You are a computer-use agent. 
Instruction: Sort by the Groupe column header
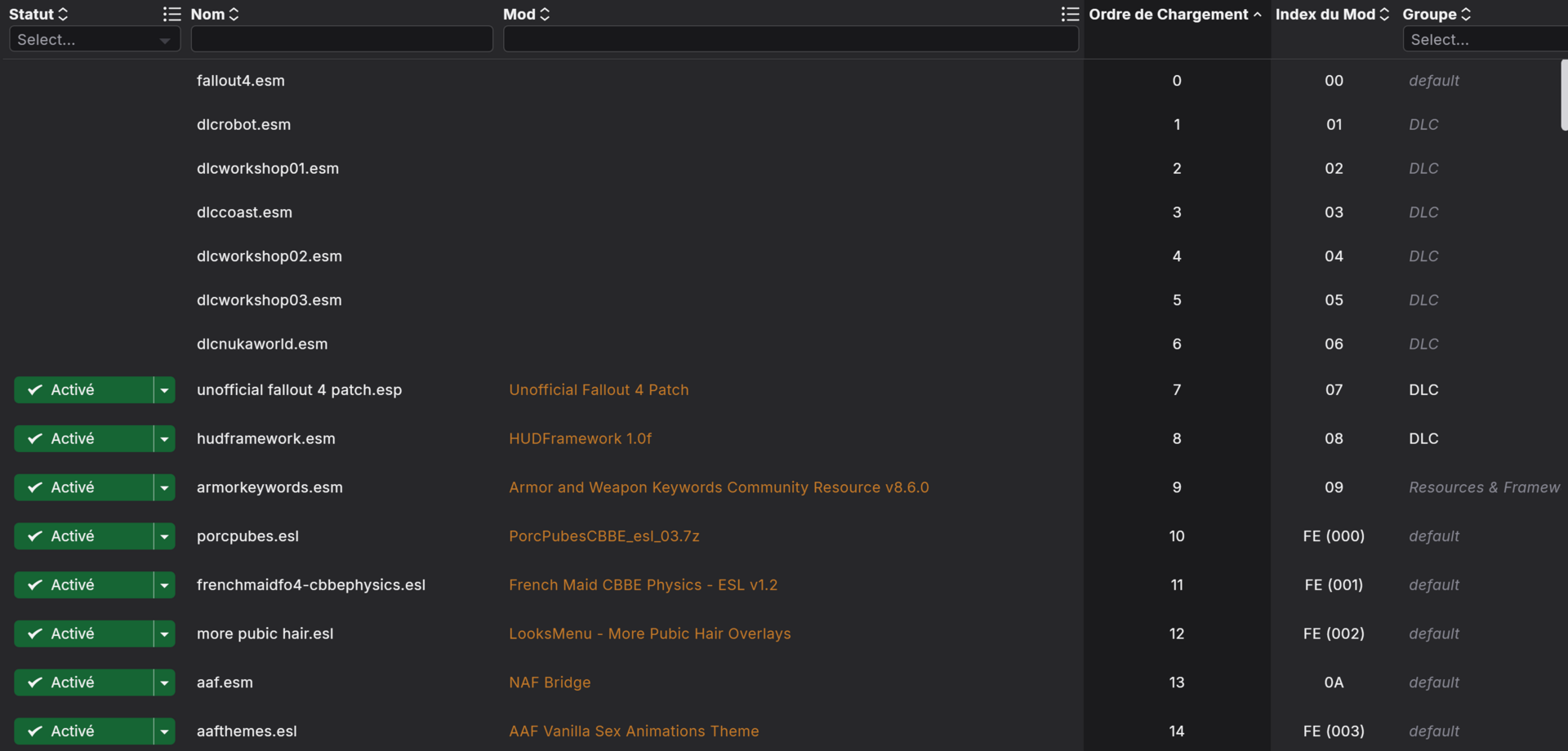[1437, 14]
